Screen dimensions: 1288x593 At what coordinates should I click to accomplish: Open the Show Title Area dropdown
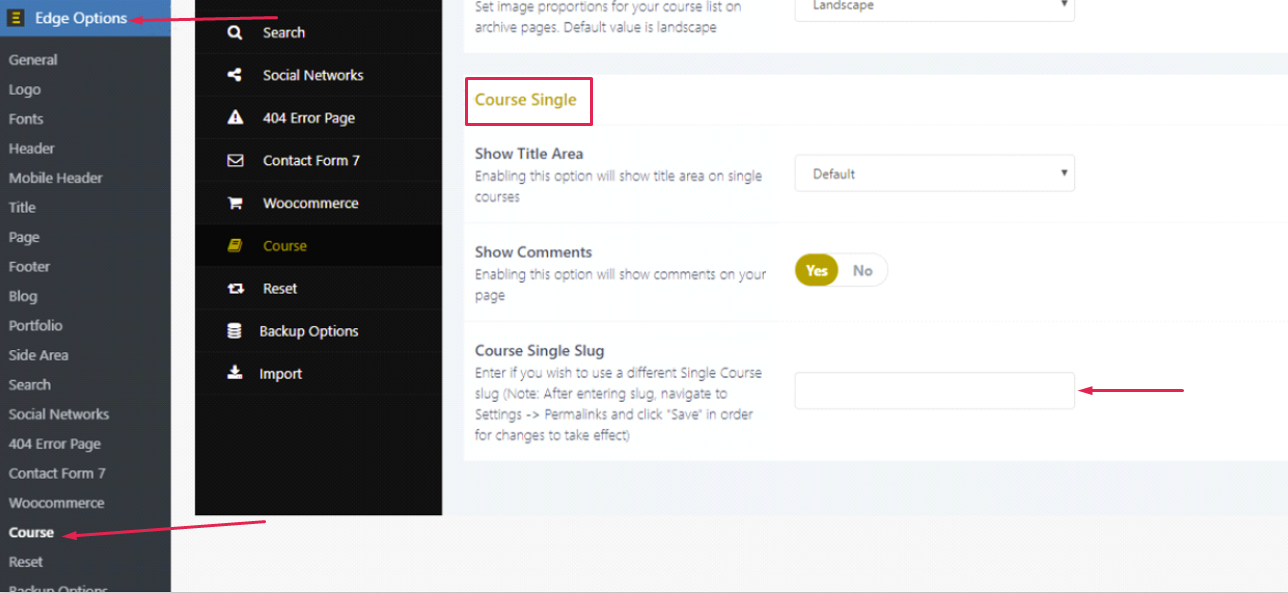coord(934,174)
